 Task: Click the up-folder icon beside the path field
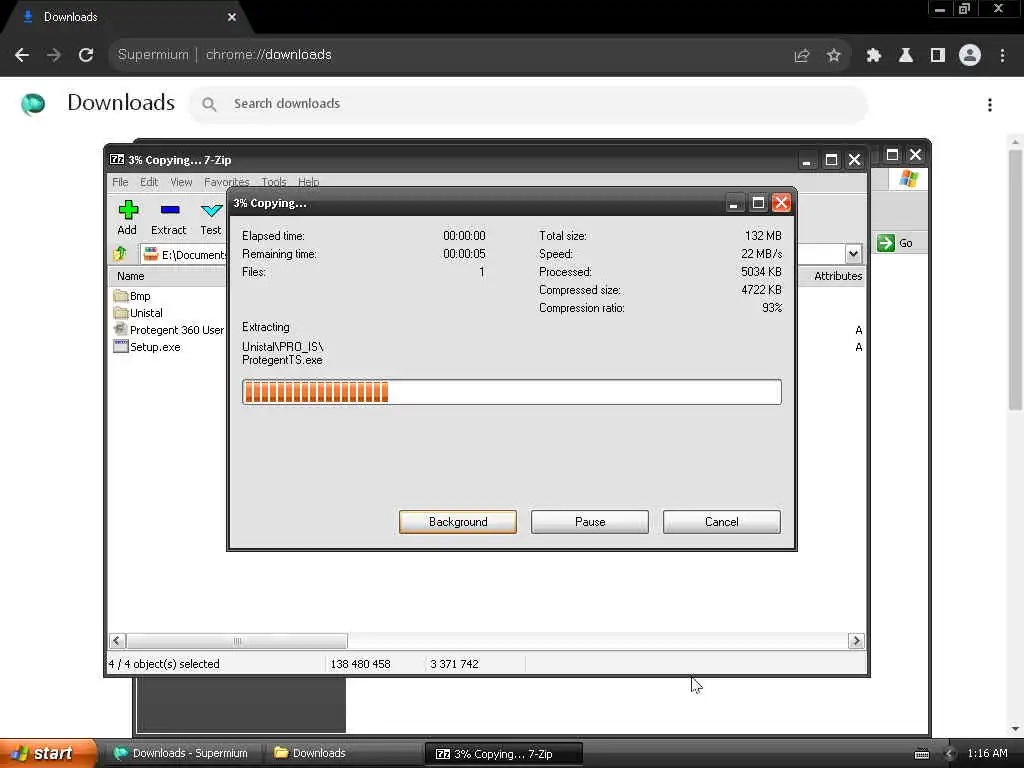(x=120, y=254)
